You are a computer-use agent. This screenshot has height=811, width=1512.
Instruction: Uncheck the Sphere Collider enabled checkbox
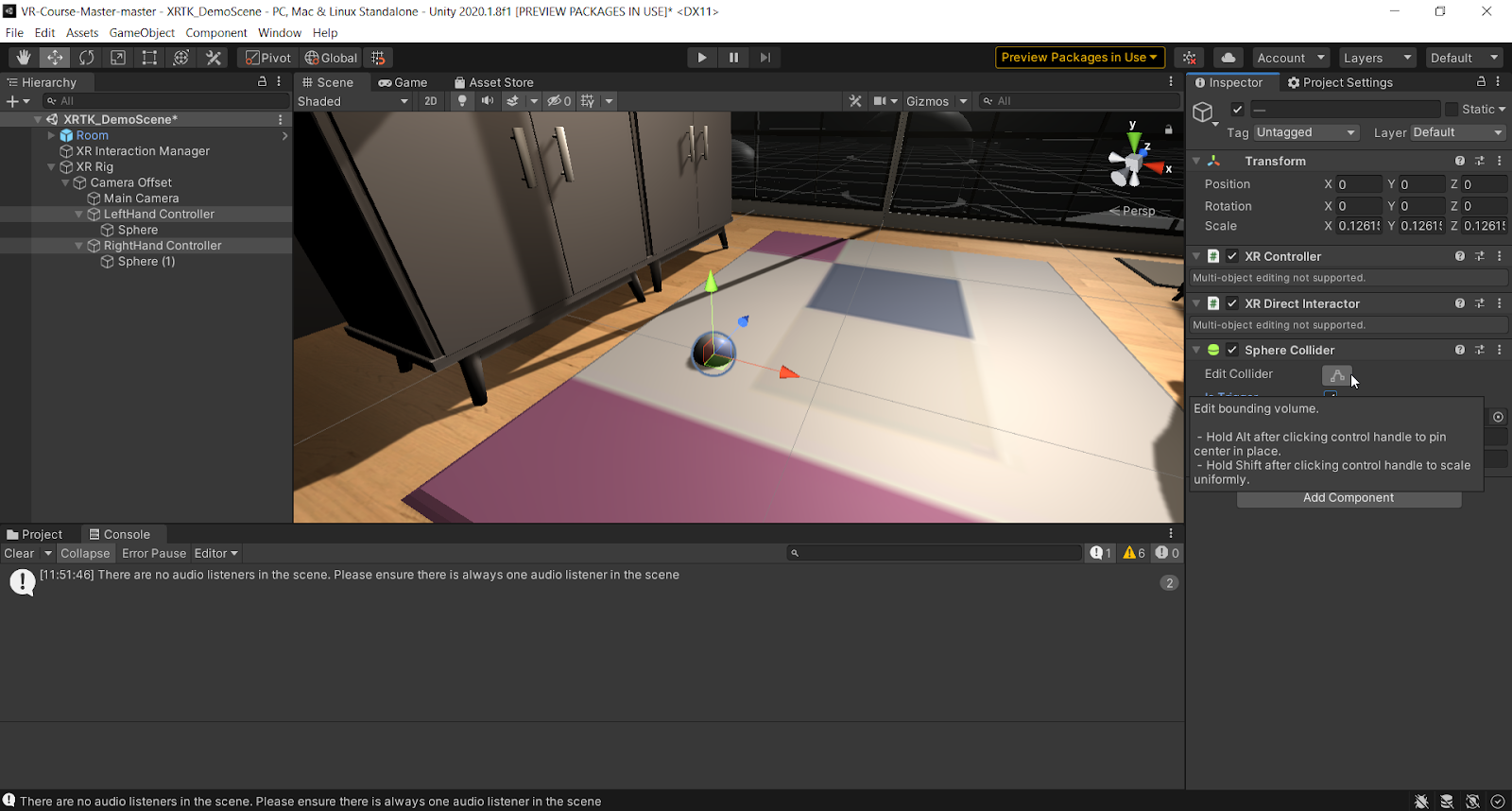point(1232,350)
